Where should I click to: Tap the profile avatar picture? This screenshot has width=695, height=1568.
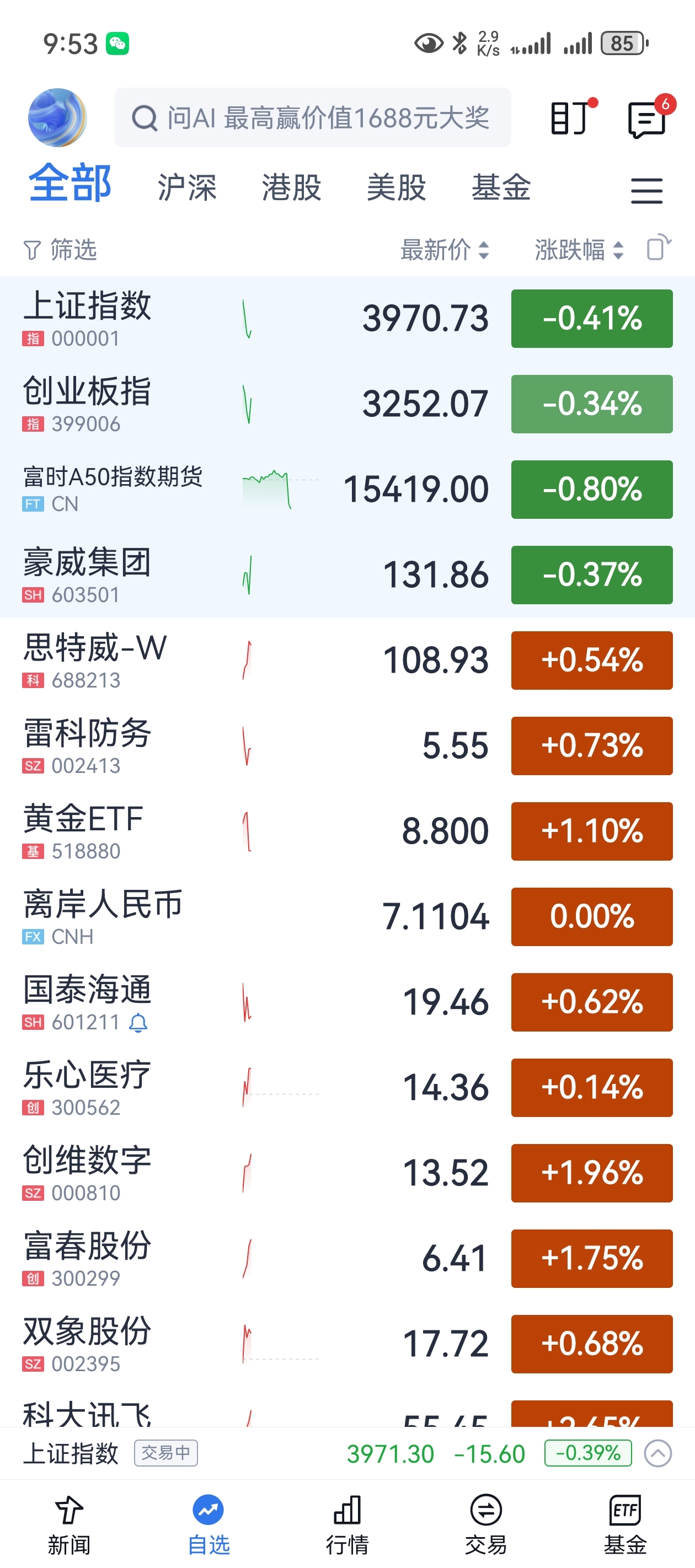coord(57,117)
